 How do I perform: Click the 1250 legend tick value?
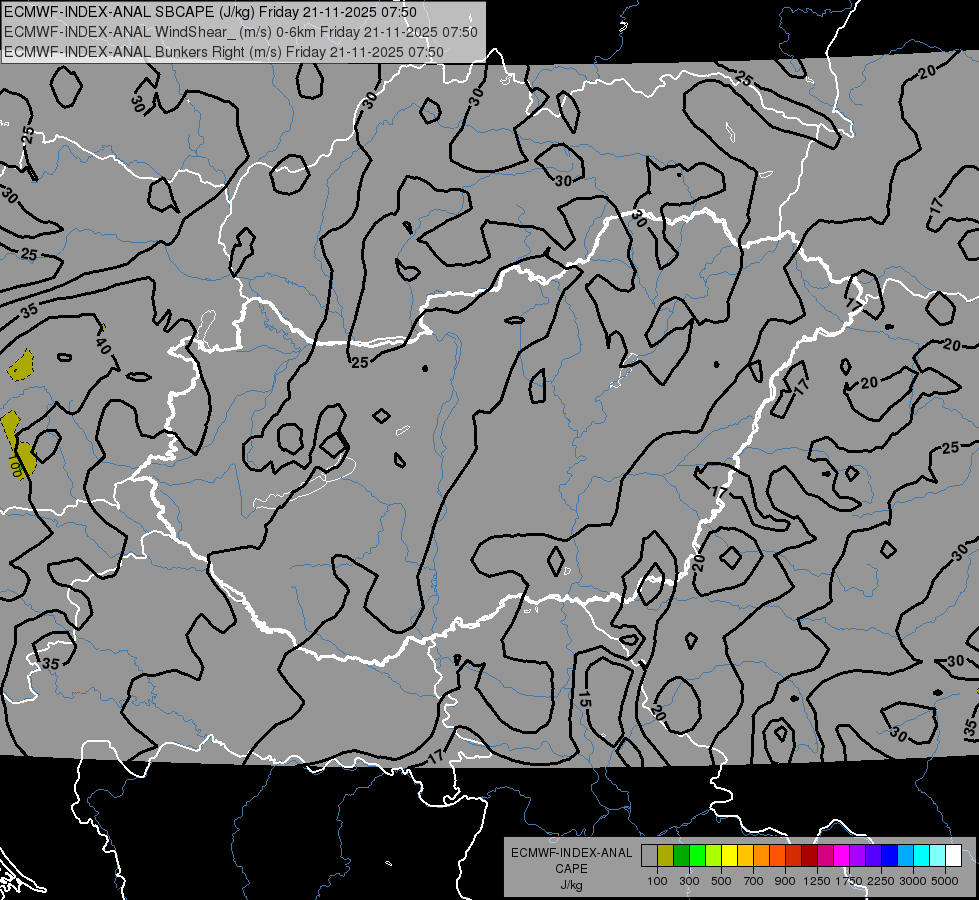(817, 881)
